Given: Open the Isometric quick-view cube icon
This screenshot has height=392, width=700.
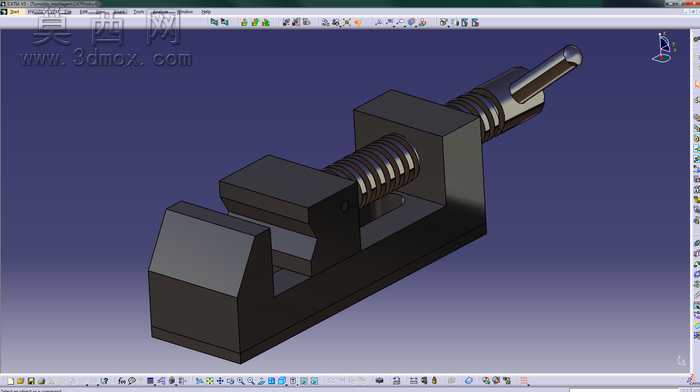Looking at the screenshot, I should click(x=282, y=381).
